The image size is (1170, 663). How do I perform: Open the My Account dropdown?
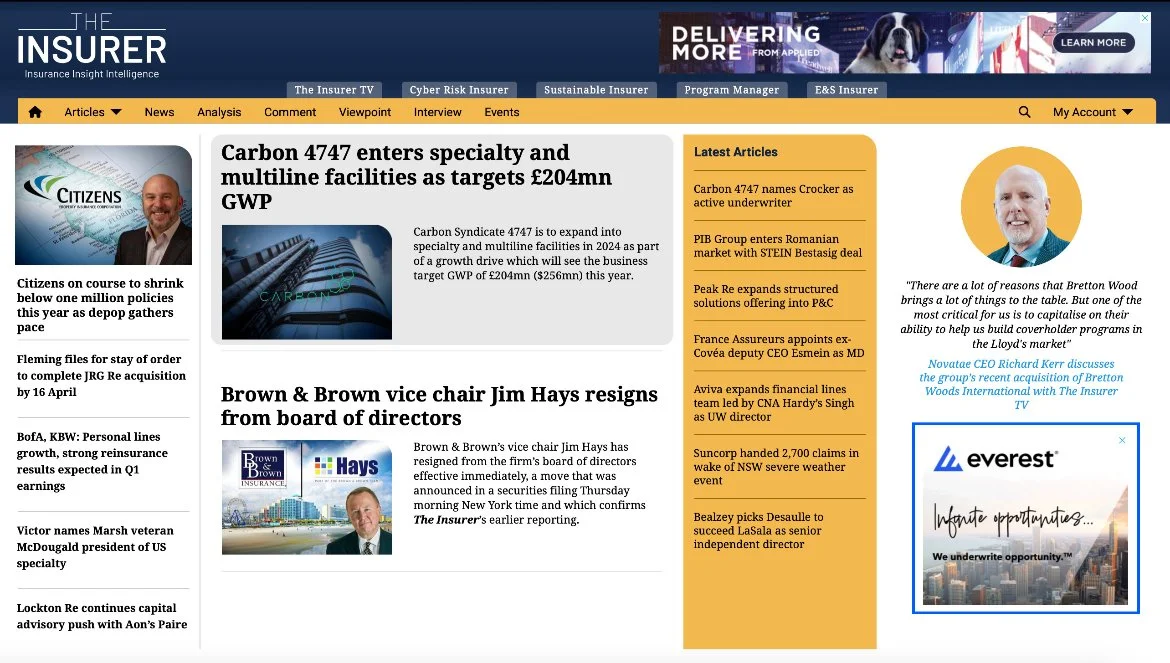coord(1092,112)
